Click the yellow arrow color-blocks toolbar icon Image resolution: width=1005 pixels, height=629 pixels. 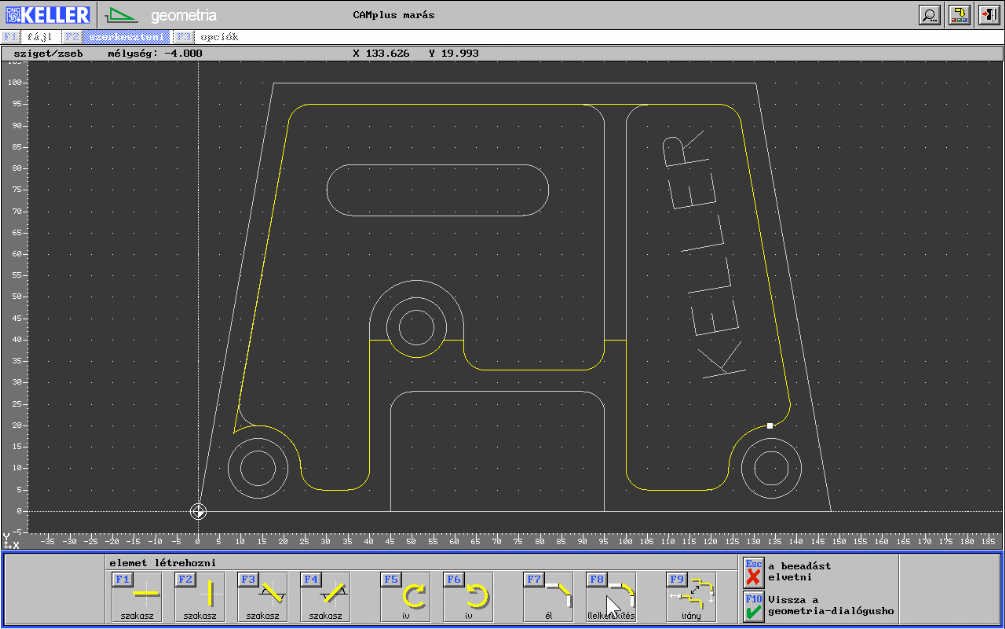click(x=959, y=15)
